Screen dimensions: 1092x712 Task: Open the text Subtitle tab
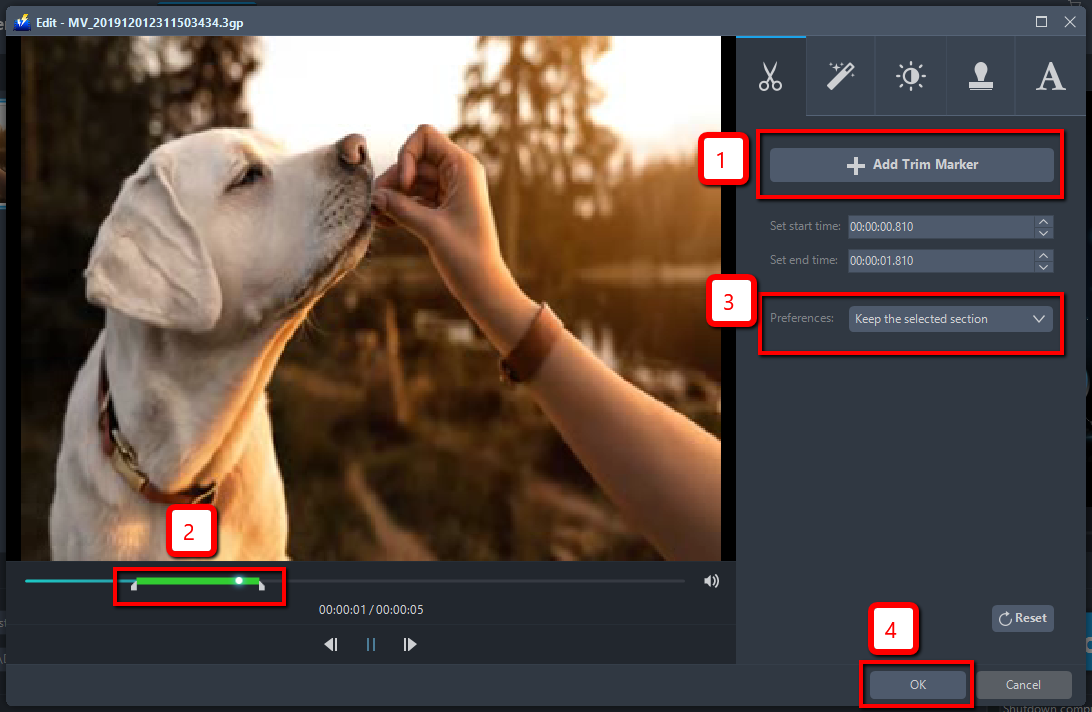coord(1050,77)
